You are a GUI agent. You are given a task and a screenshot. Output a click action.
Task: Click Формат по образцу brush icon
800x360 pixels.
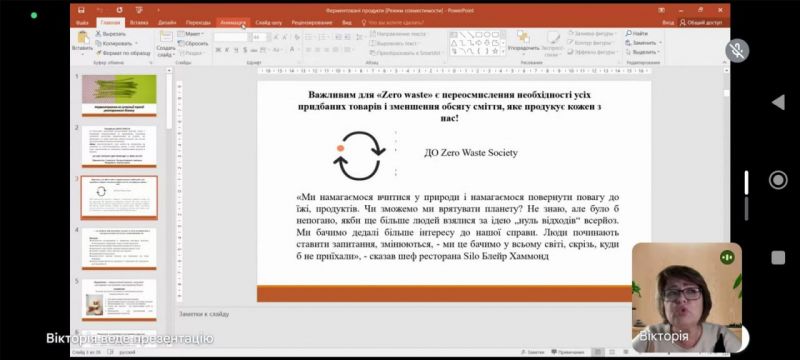[x=98, y=53]
